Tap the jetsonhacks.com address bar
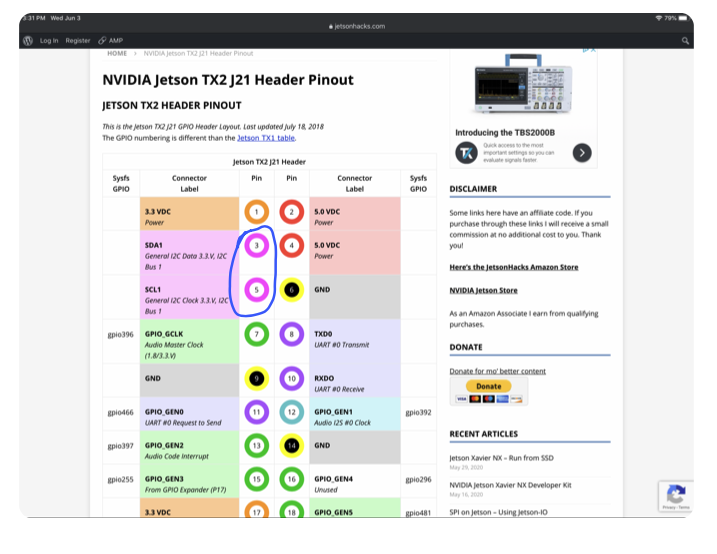This screenshot has width=717, height=554. [x=357, y=27]
